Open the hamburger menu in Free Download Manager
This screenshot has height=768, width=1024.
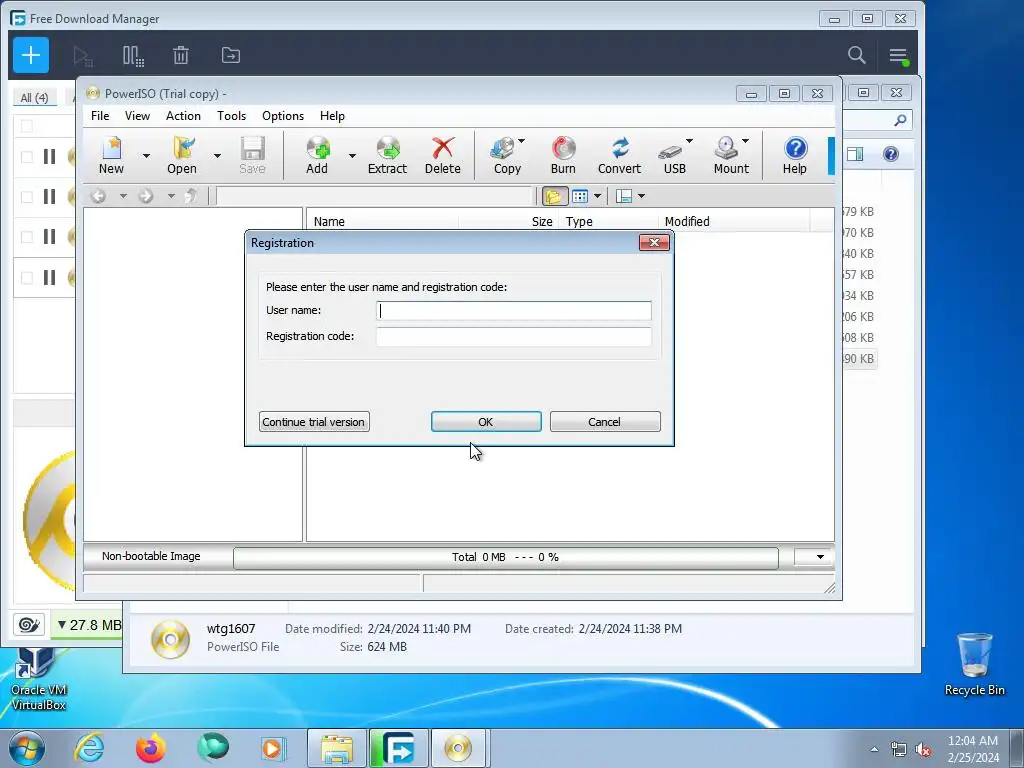coord(898,56)
